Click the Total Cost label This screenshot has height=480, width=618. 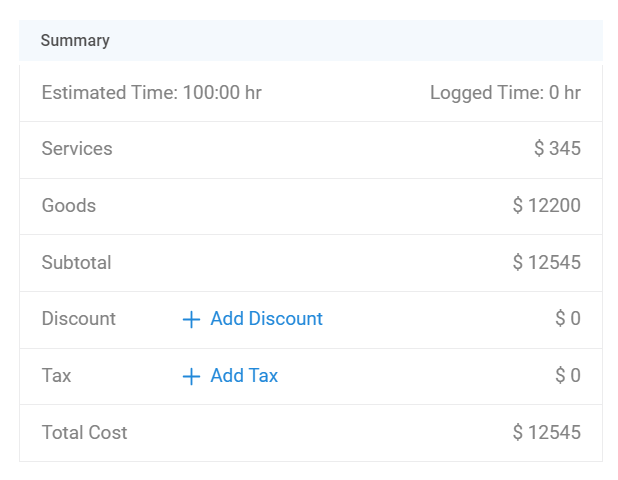[84, 433]
